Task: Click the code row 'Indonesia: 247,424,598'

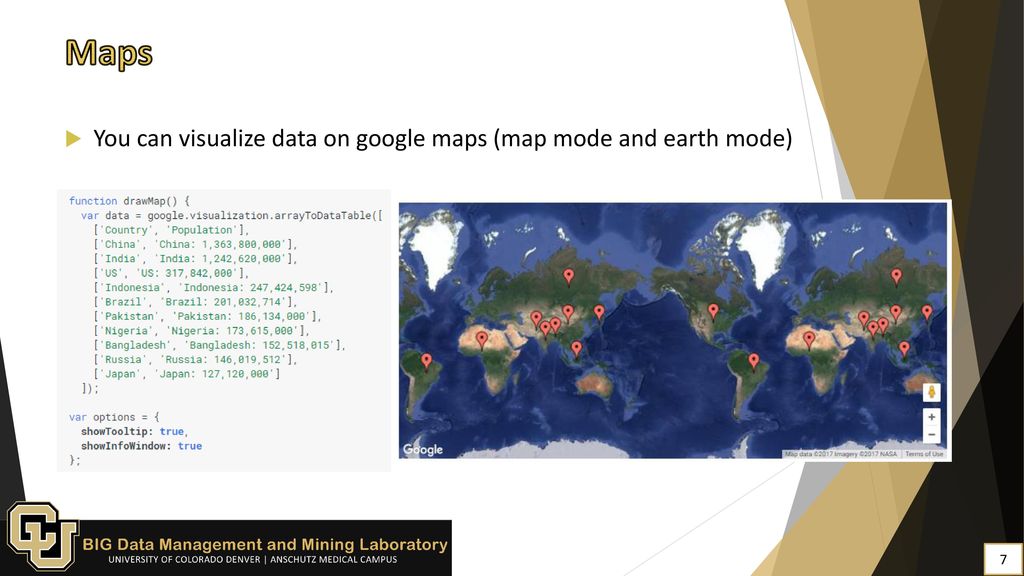Action: (x=214, y=287)
